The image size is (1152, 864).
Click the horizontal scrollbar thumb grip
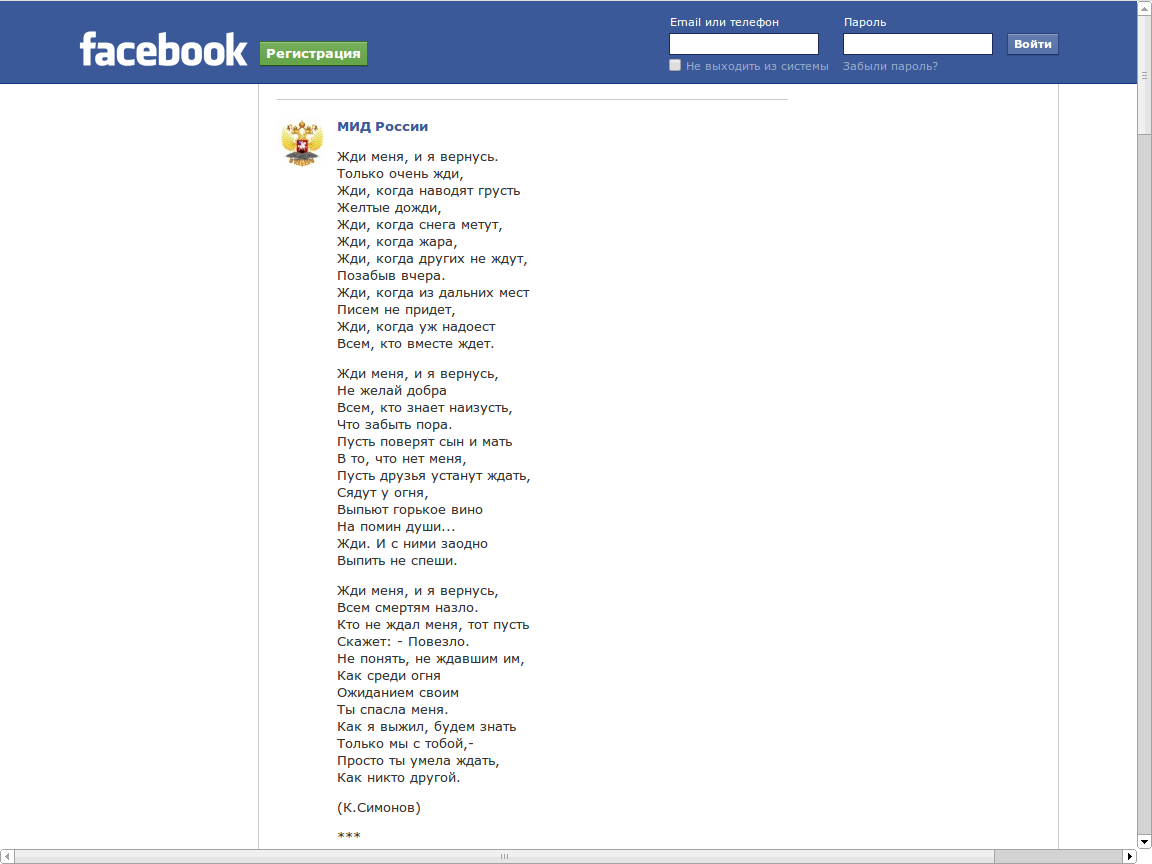(504, 857)
